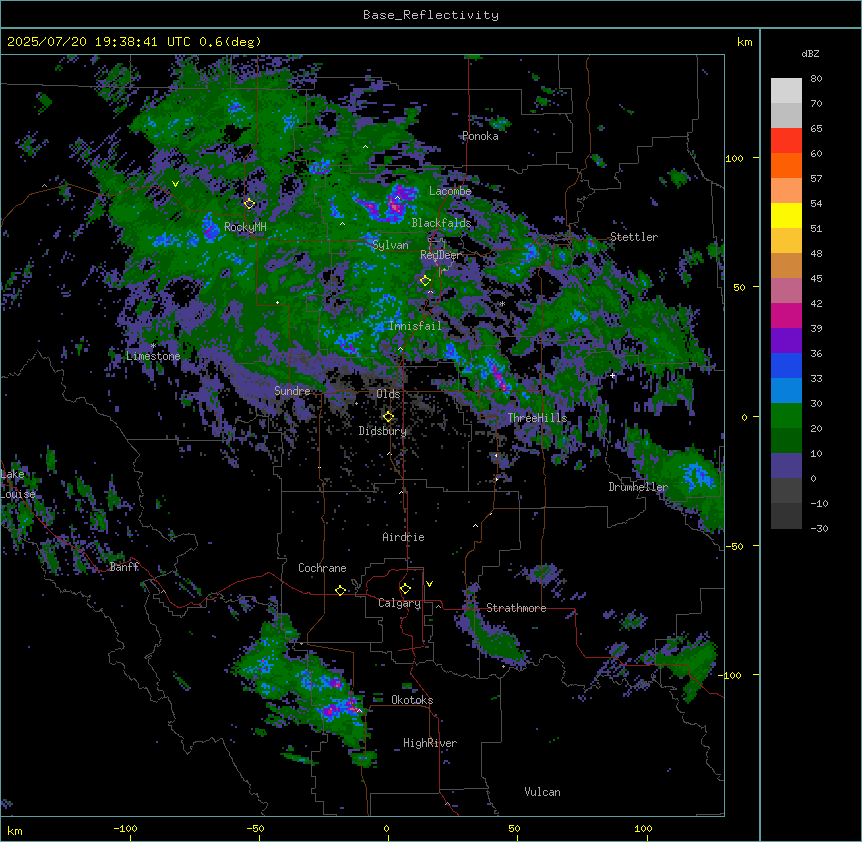Image resolution: width=862 pixels, height=842 pixels.
Task: Click the 50 tick on the bottom km axis
Action: 514,828
